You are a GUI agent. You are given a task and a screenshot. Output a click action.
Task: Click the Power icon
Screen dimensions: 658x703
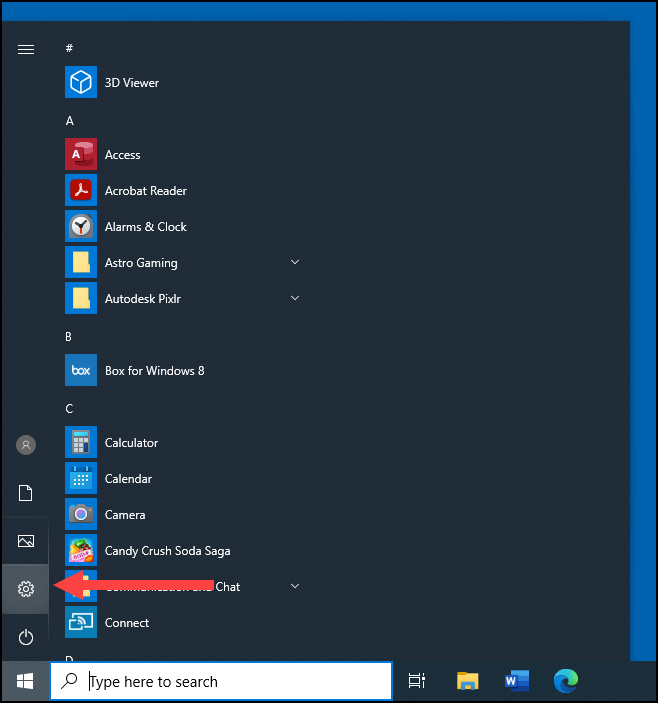[x=26, y=637]
